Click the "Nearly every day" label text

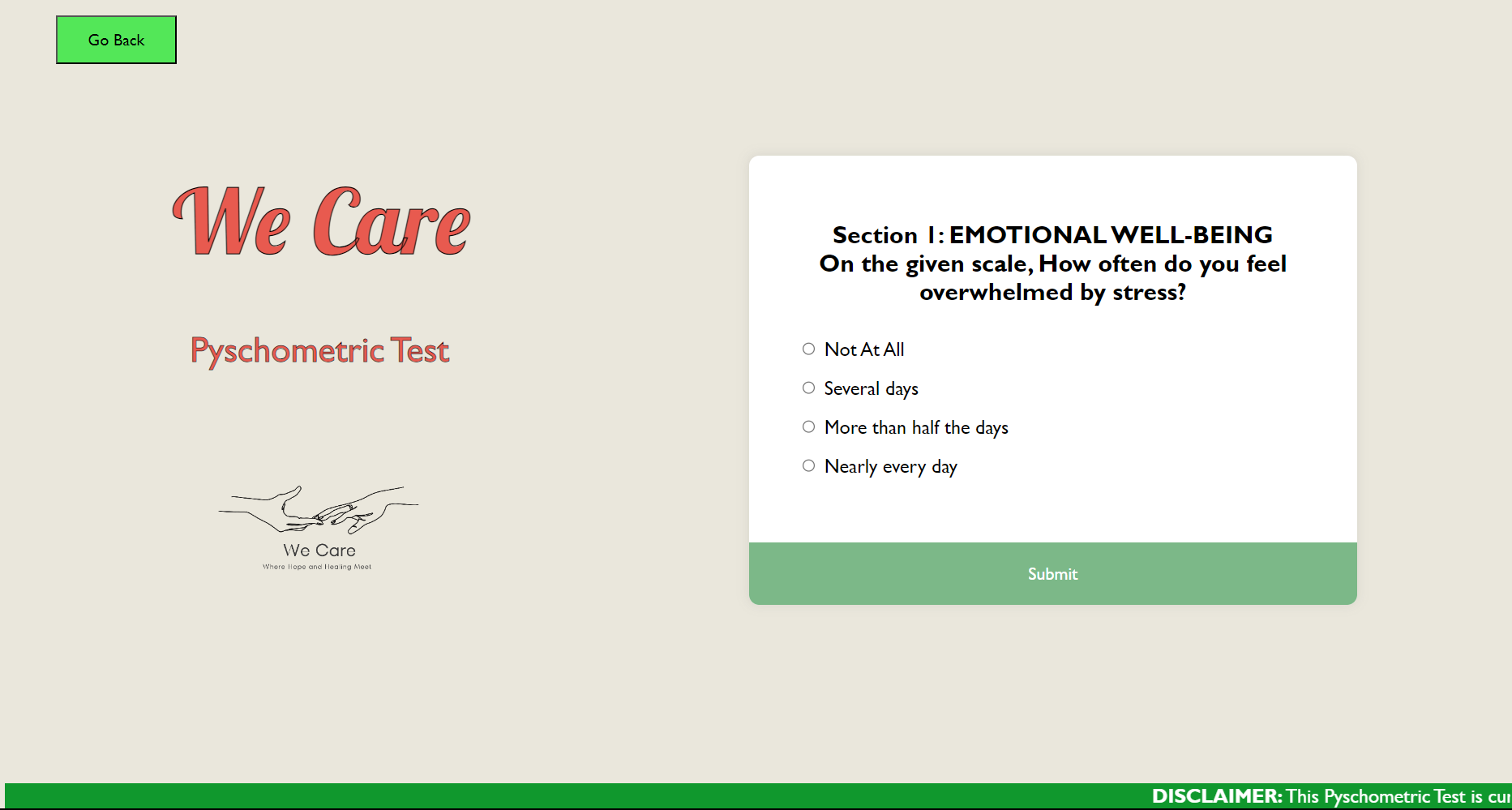[x=890, y=465]
